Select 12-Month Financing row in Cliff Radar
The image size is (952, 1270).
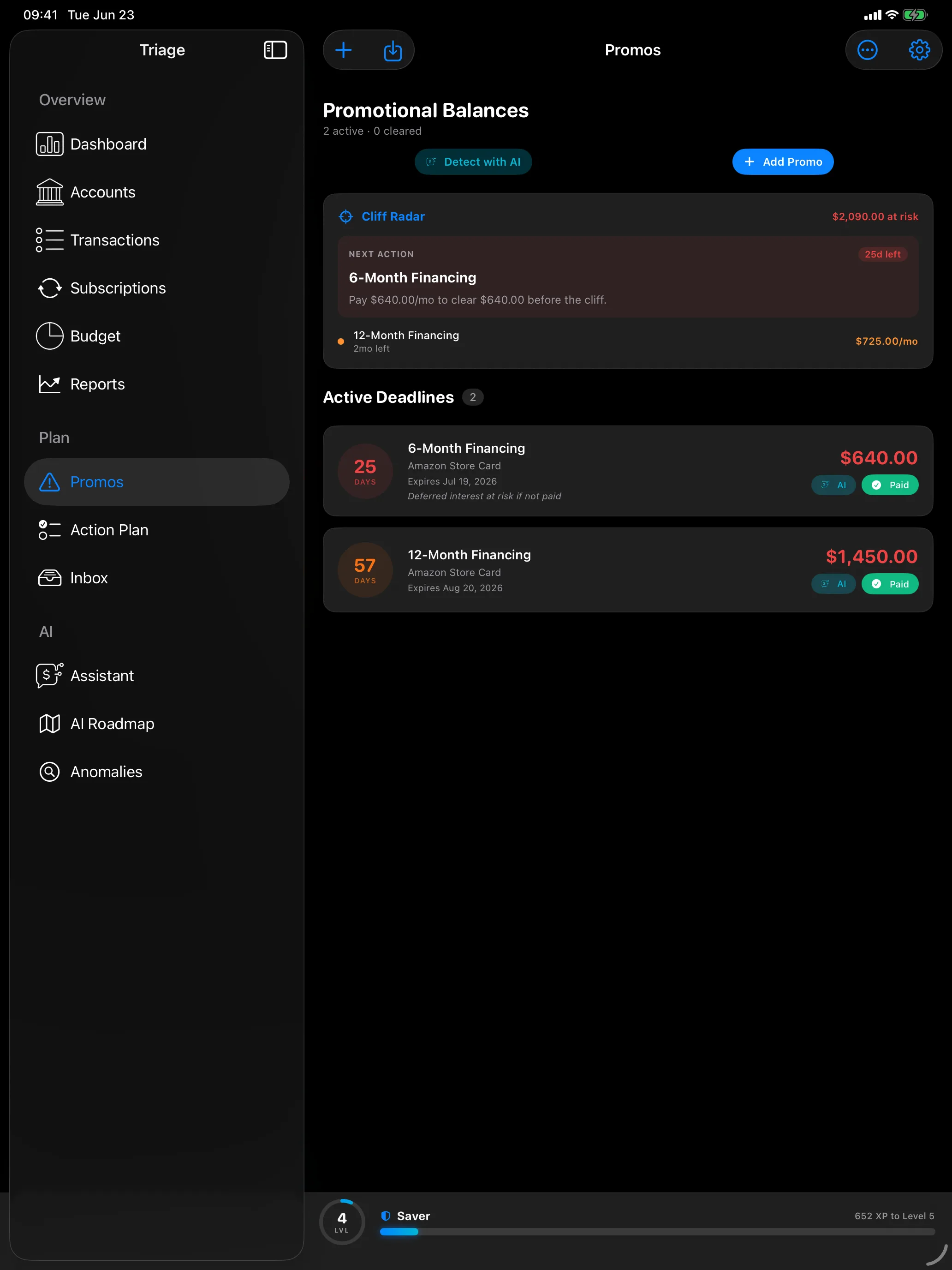(628, 341)
